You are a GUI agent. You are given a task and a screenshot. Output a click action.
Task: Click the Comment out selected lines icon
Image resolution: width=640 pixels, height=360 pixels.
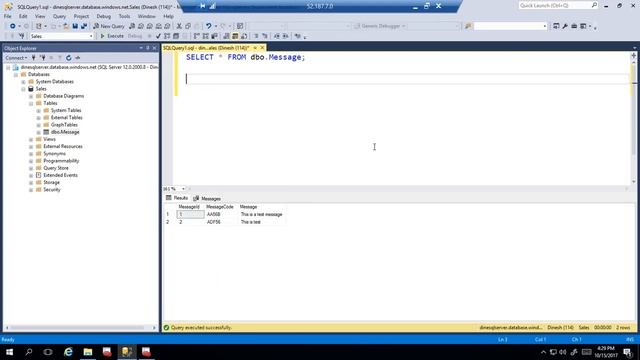coord(256,36)
